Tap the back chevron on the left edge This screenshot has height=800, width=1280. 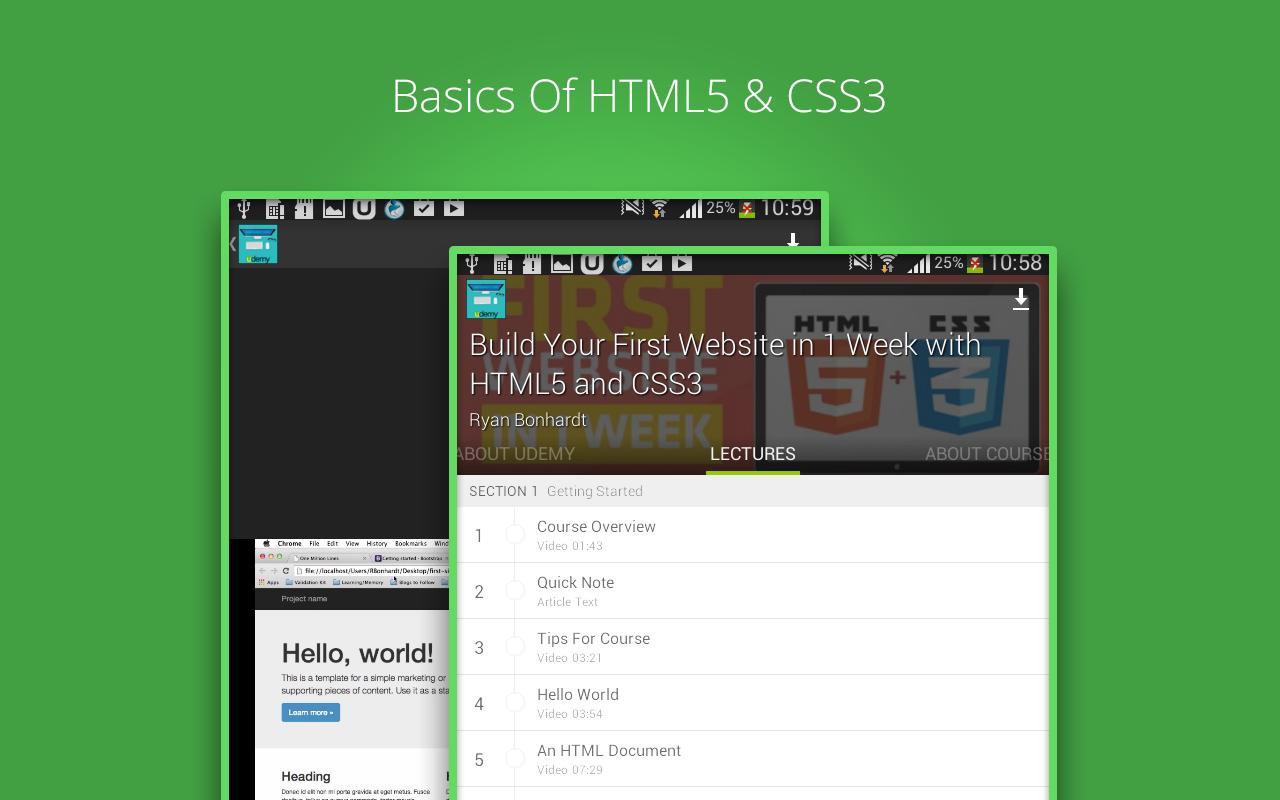click(x=231, y=243)
